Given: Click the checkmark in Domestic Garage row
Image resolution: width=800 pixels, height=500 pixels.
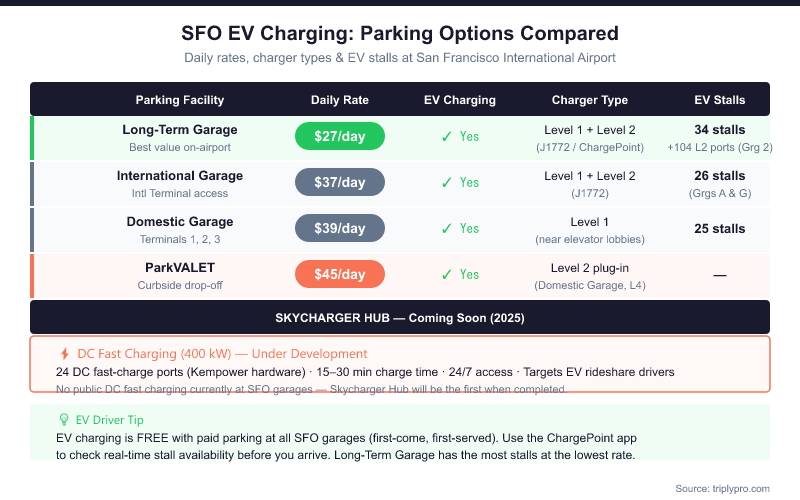Looking at the screenshot, I should click(x=447, y=229).
